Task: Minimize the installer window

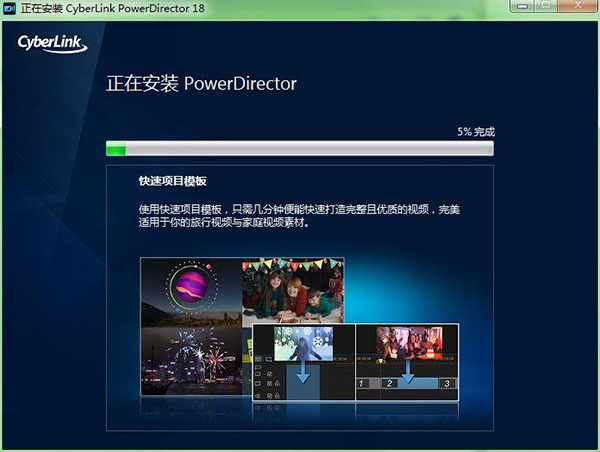Action: [x=520, y=8]
